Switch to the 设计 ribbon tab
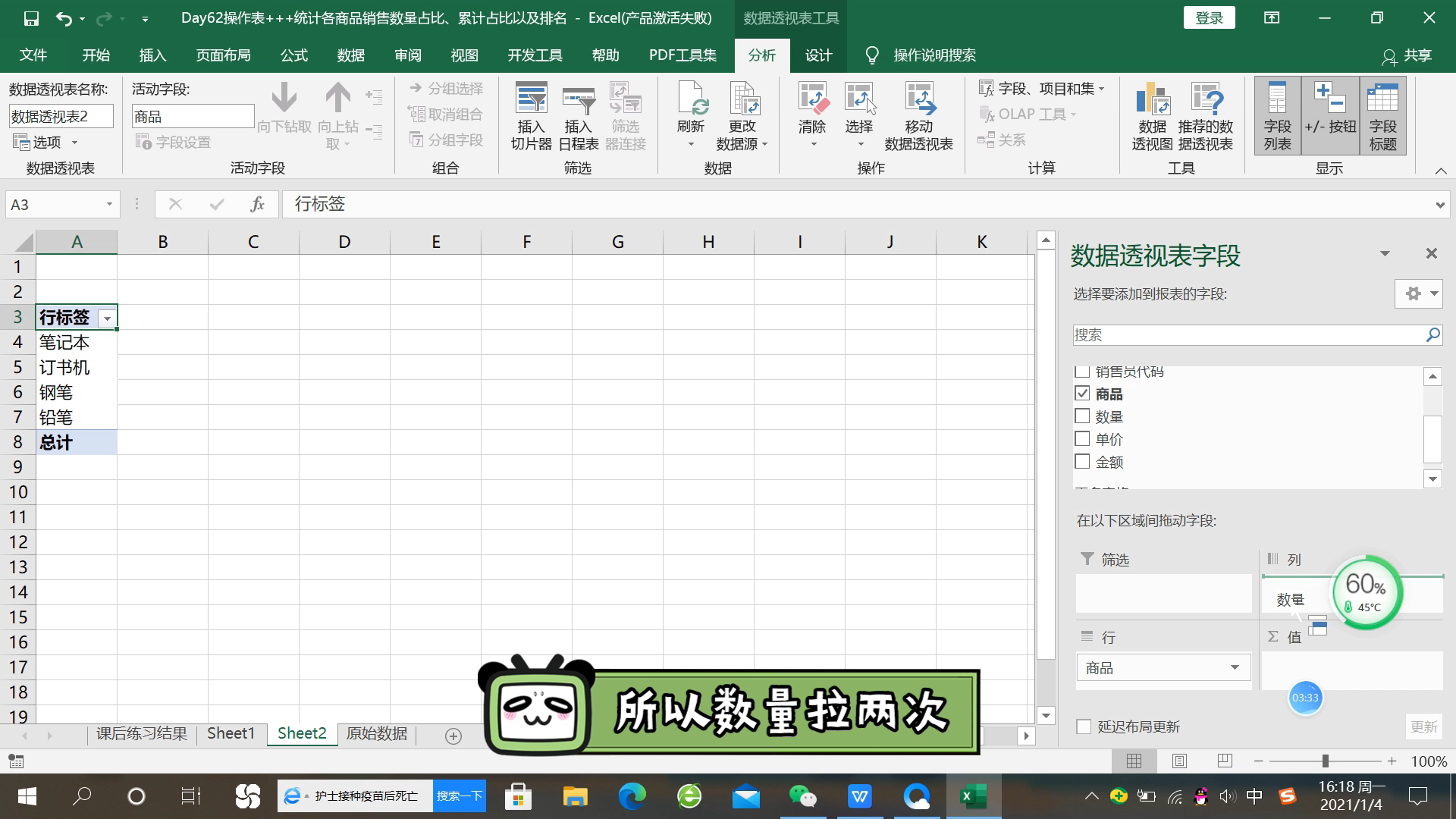The height and width of the screenshot is (819, 1456). (818, 55)
